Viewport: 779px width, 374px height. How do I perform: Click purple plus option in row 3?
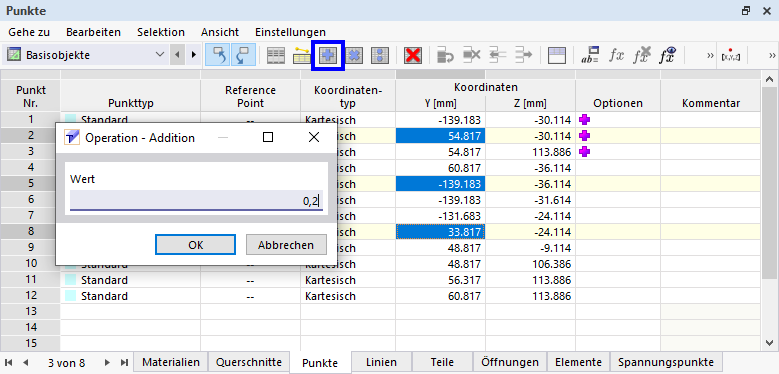pyautogui.click(x=585, y=151)
